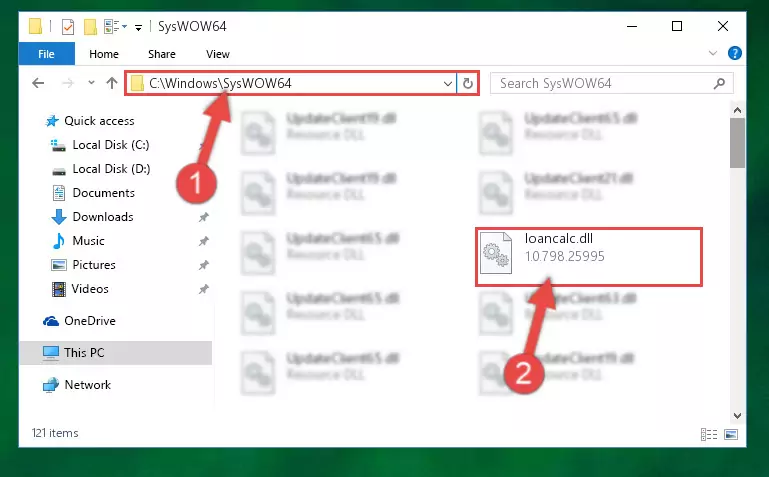
Task: Close the SysWOW64 window
Action: [723, 26]
